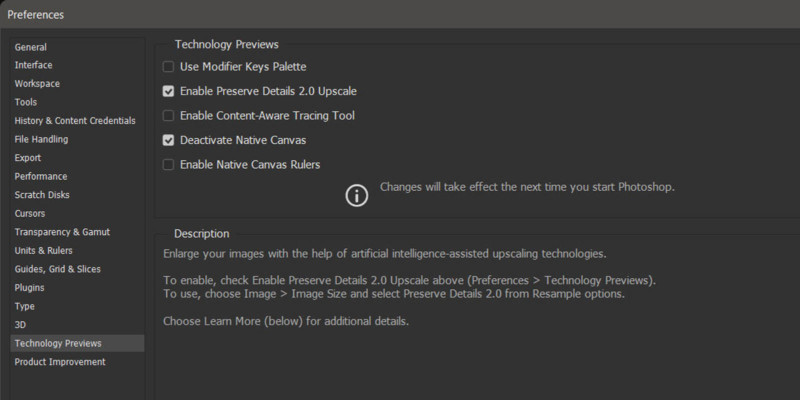Open Guides, Grid & Slices preferences
The width and height of the screenshot is (800, 400).
(x=58, y=269)
